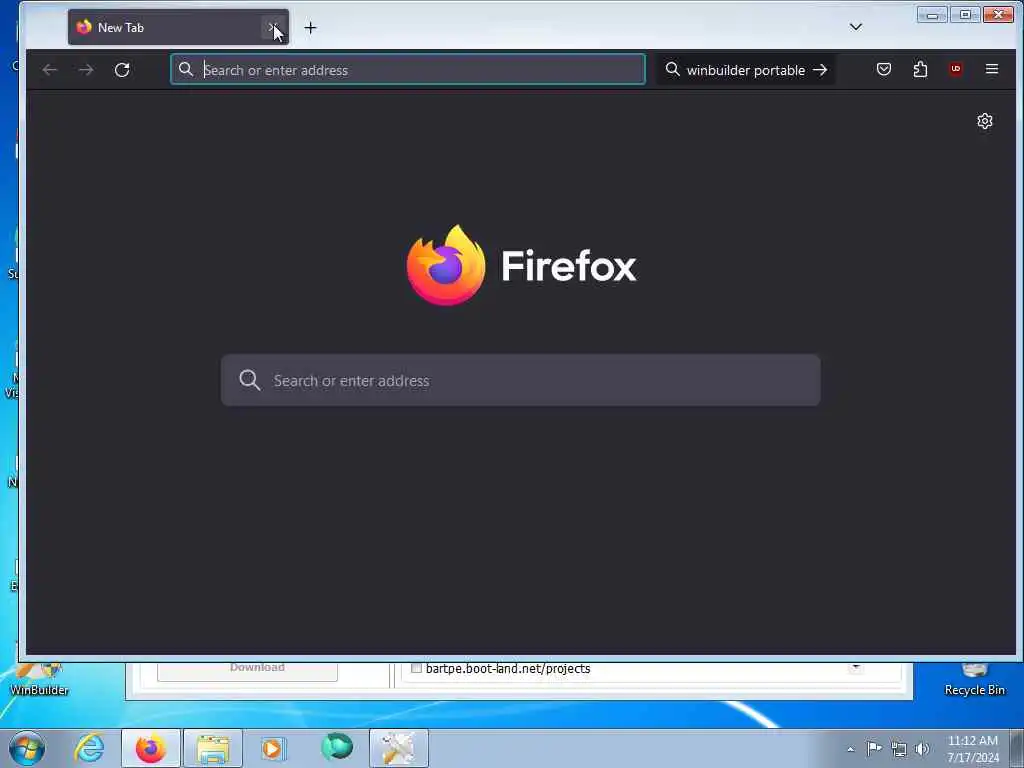The height and width of the screenshot is (768, 1024).
Task: Open the volume speaker icon
Action: pyautogui.click(x=922, y=749)
